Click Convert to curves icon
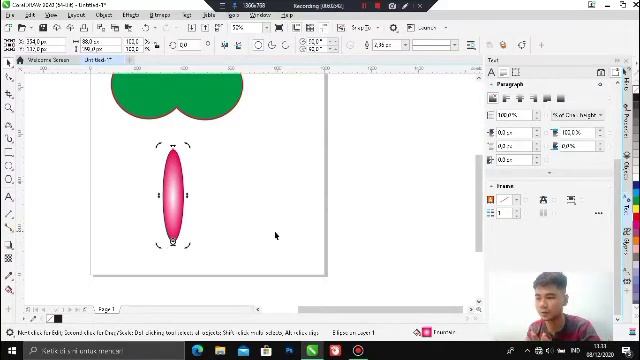 (522, 45)
